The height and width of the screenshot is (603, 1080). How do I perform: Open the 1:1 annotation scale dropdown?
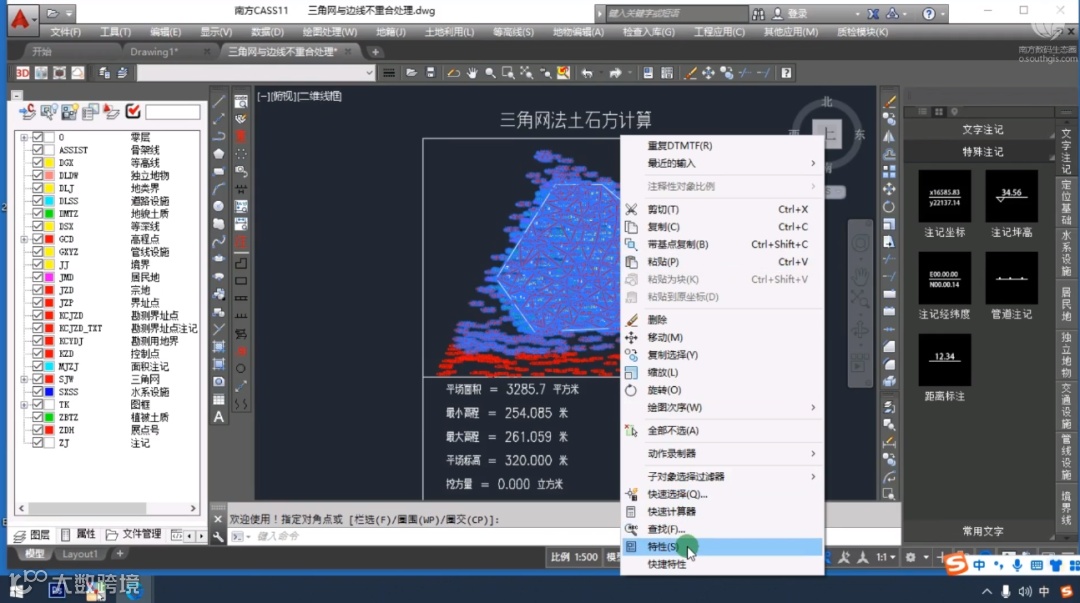pos(886,557)
